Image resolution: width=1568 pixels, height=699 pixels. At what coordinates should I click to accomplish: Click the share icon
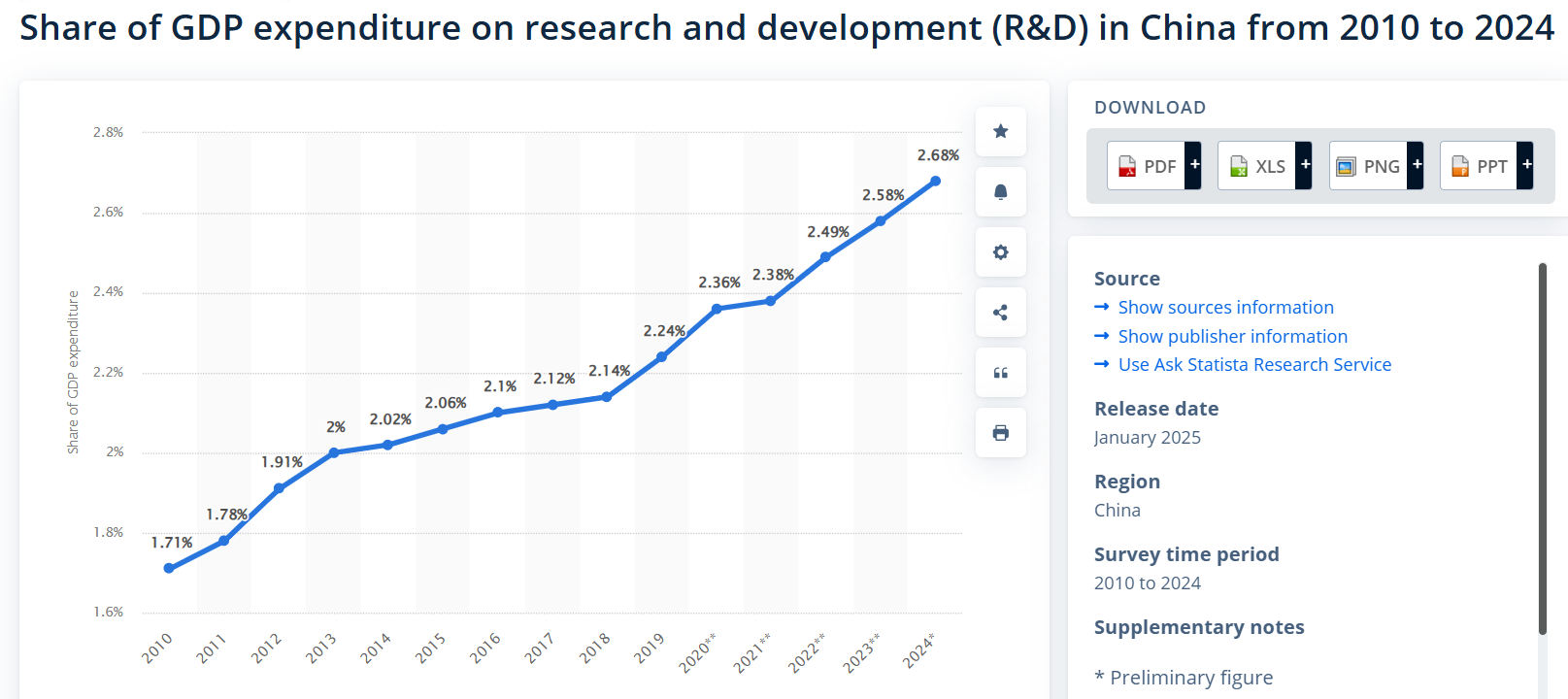[x=1000, y=313]
